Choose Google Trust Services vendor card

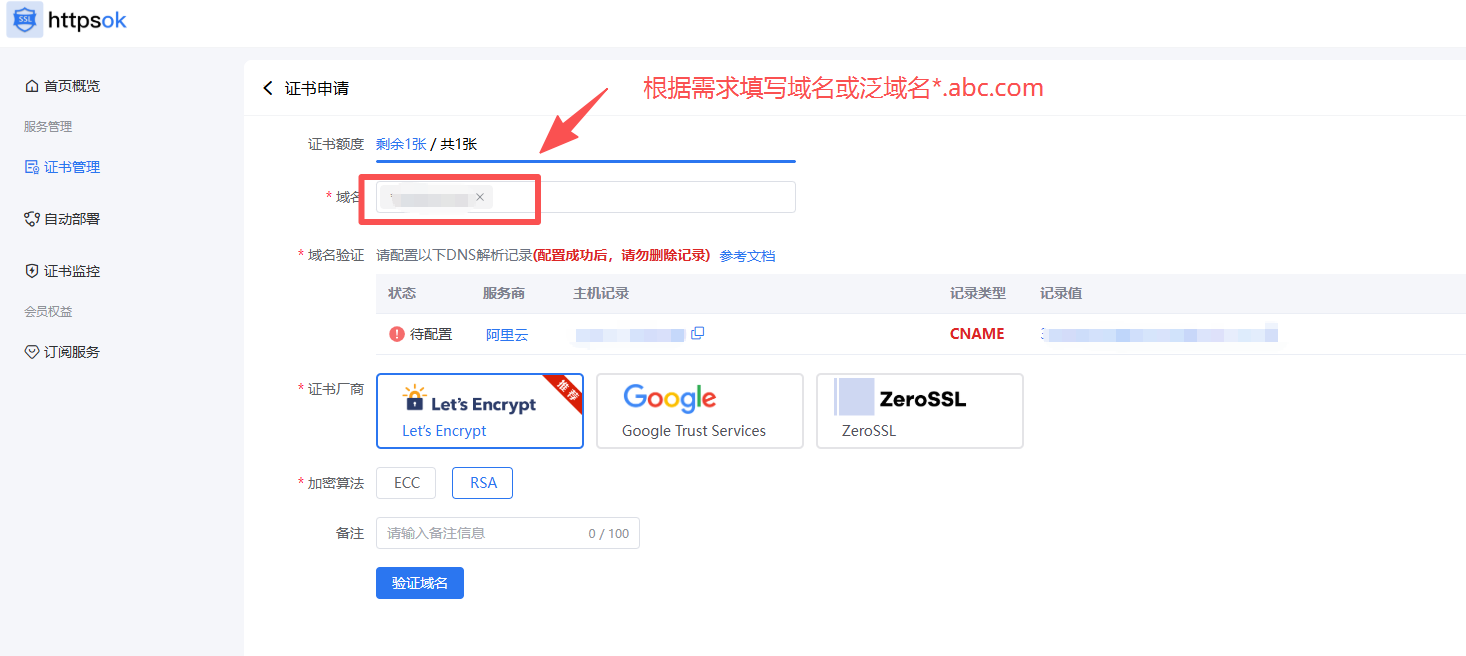[700, 411]
